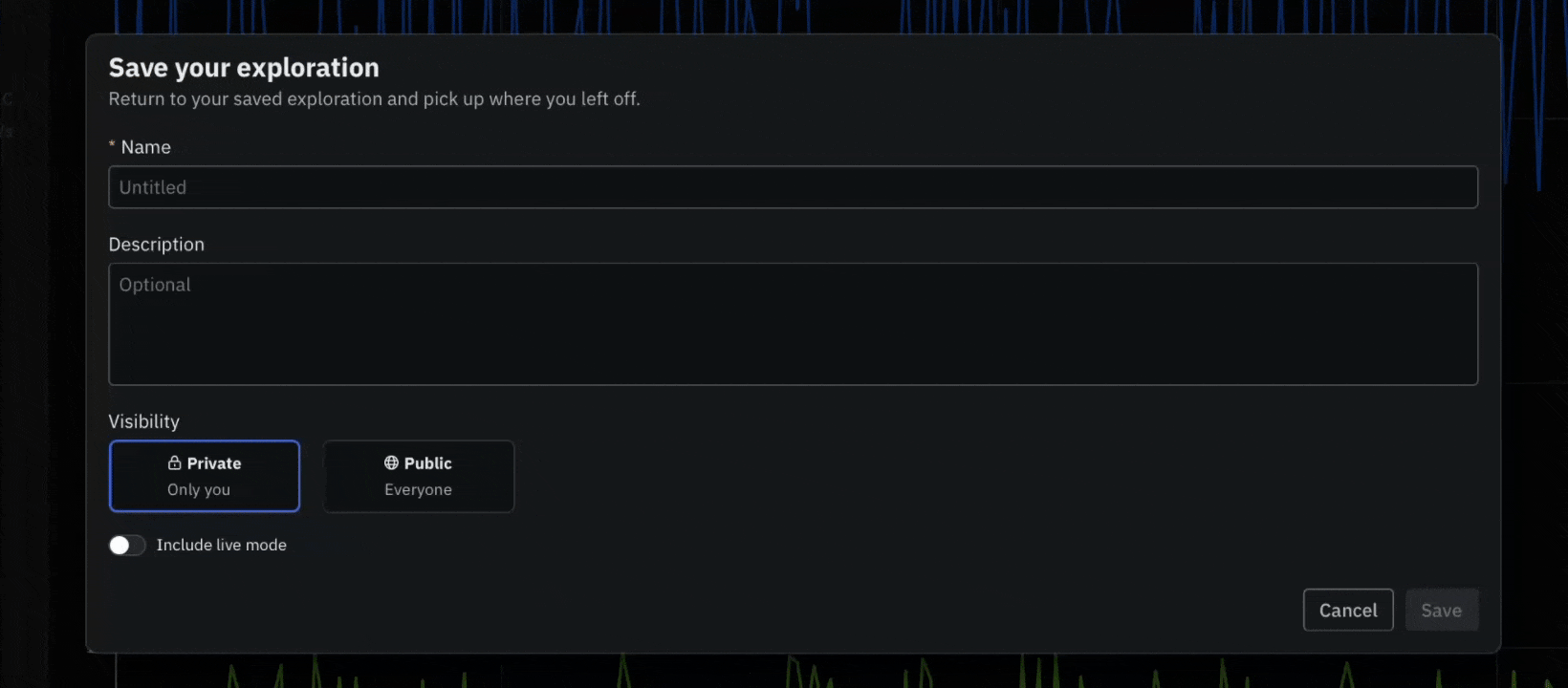Viewport: 1568px width, 688px height.
Task: Click the Cancel button
Action: tap(1348, 610)
